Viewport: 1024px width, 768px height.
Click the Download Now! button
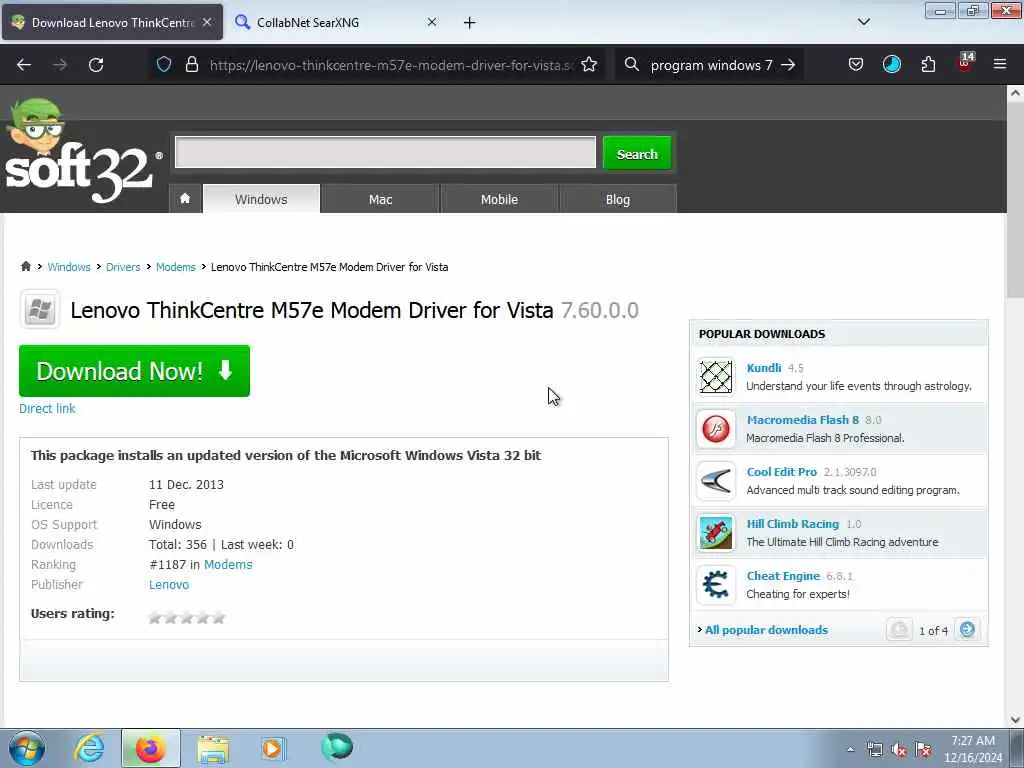click(x=135, y=371)
